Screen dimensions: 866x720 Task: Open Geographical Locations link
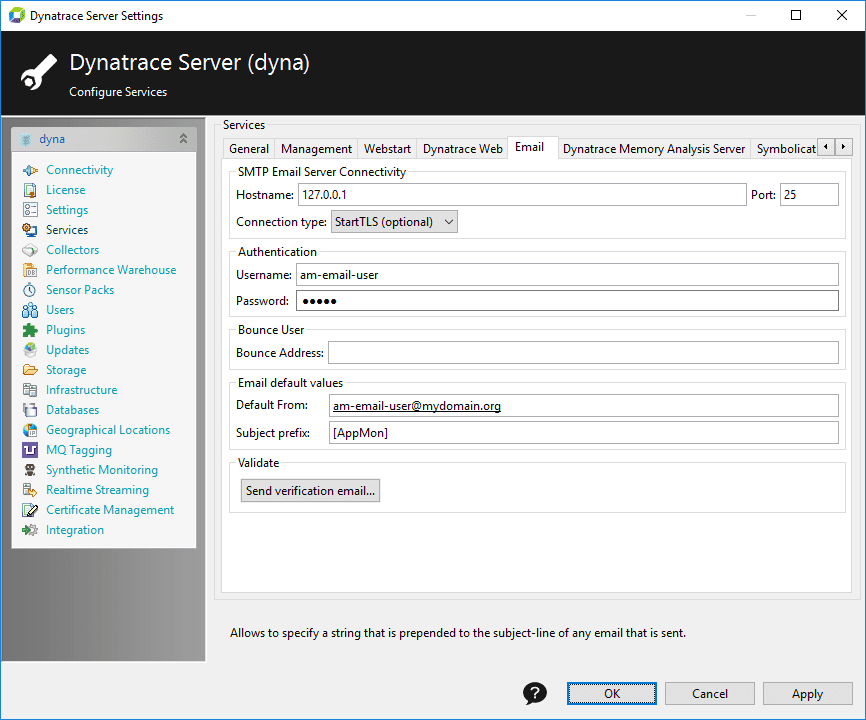click(x=108, y=430)
